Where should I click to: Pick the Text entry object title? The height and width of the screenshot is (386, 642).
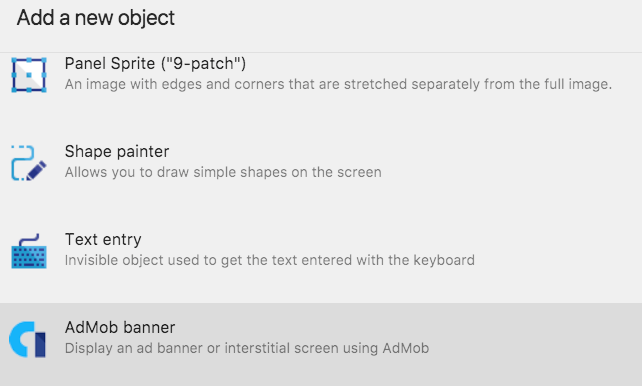pos(103,239)
